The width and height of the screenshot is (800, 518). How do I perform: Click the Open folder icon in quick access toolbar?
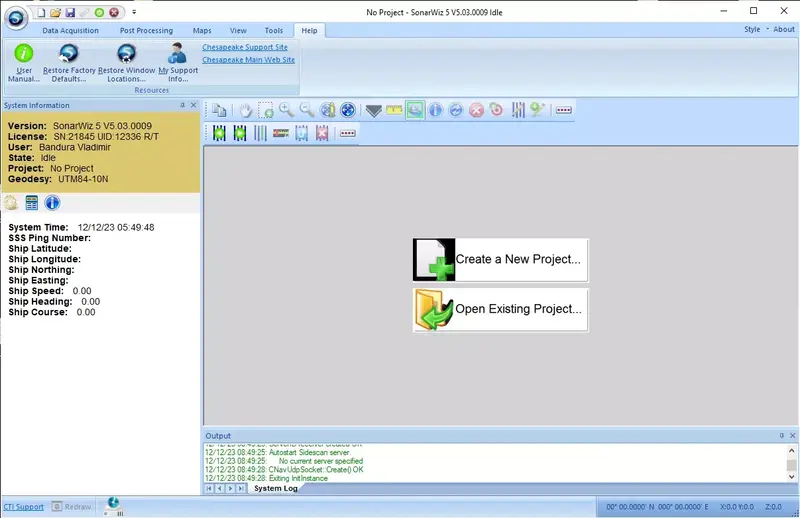[56, 12]
